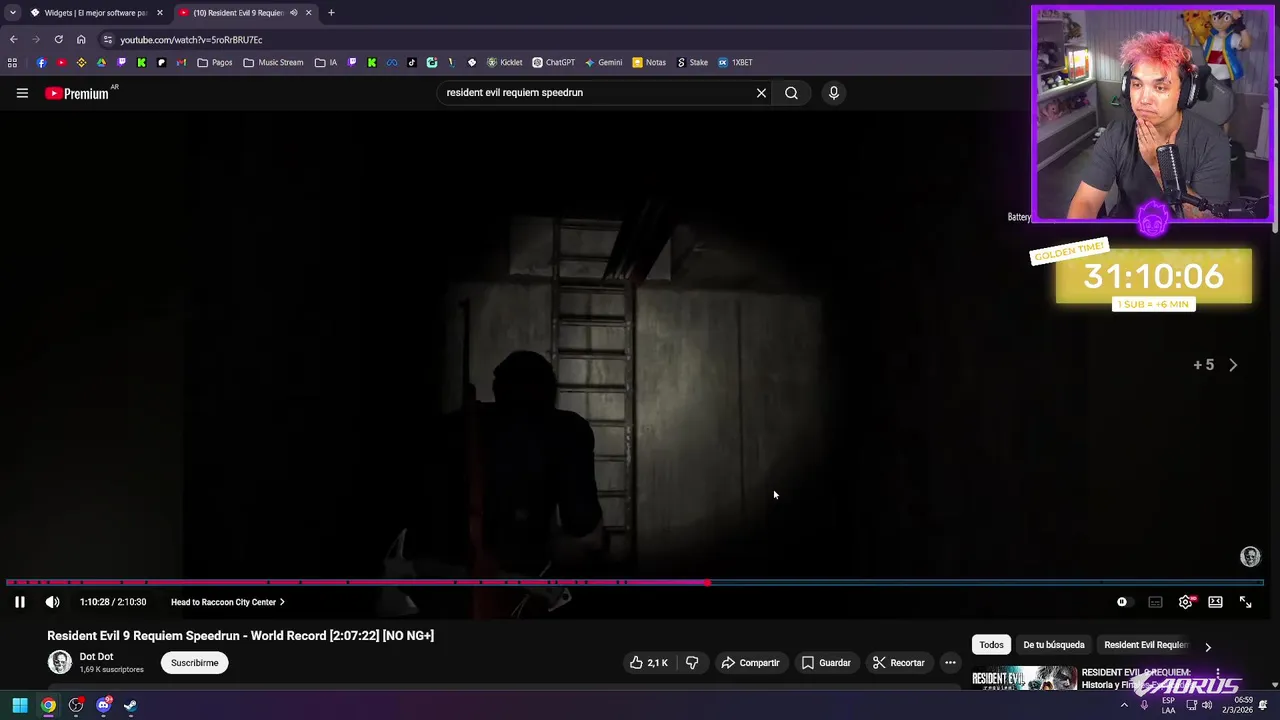
Task: Click the Recortar clip button
Action: tap(898, 663)
